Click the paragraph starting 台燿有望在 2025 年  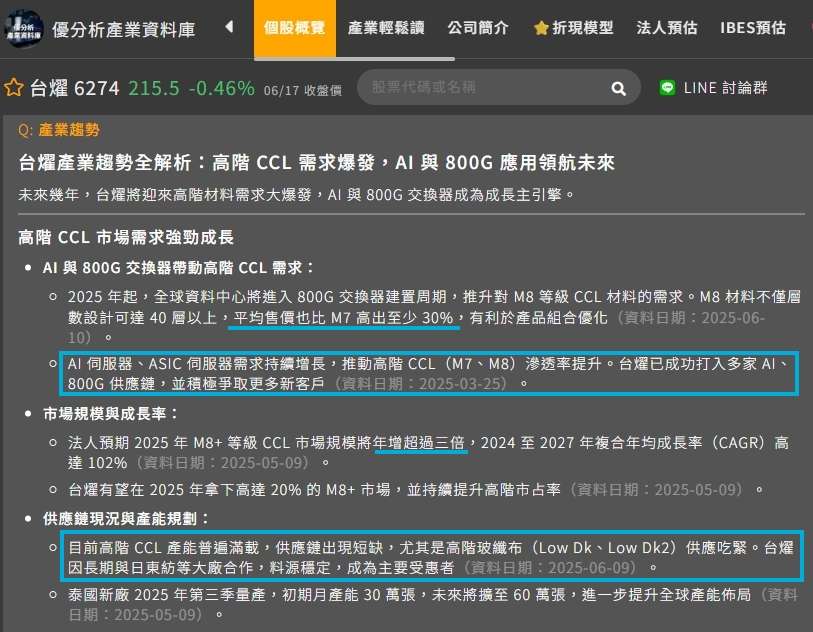click(415, 489)
